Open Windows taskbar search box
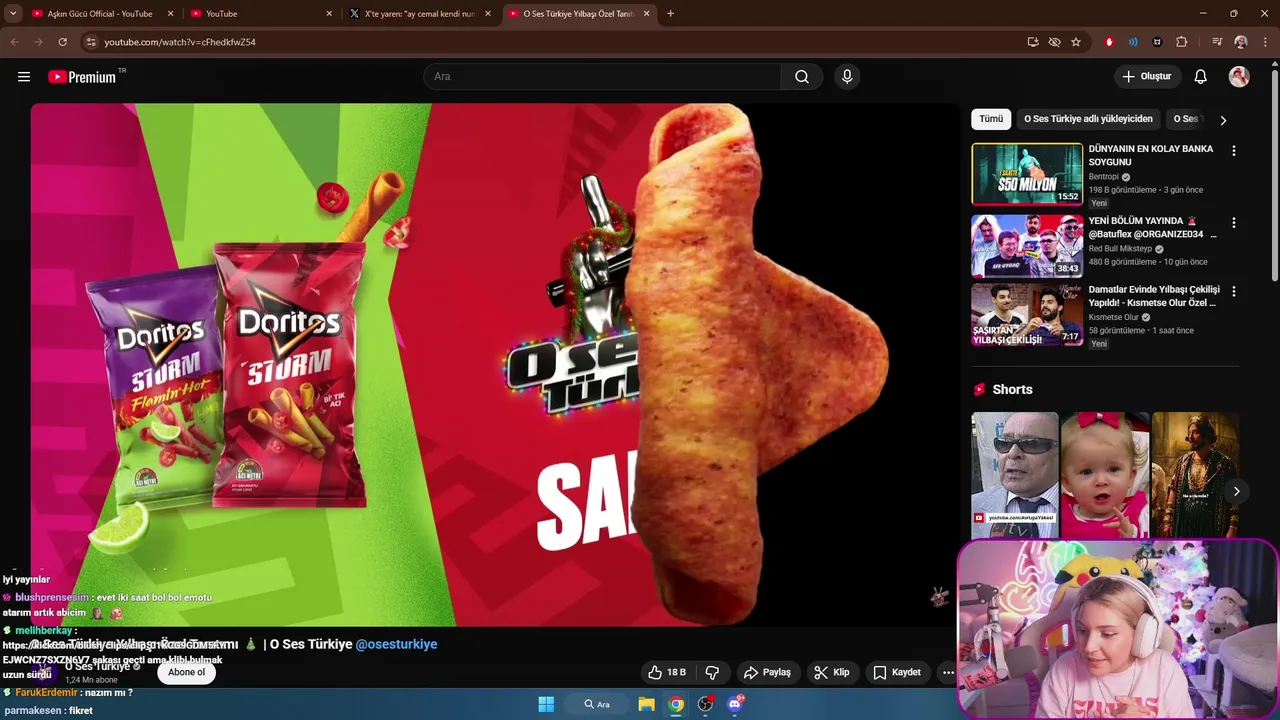 click(x=598, y=704)
